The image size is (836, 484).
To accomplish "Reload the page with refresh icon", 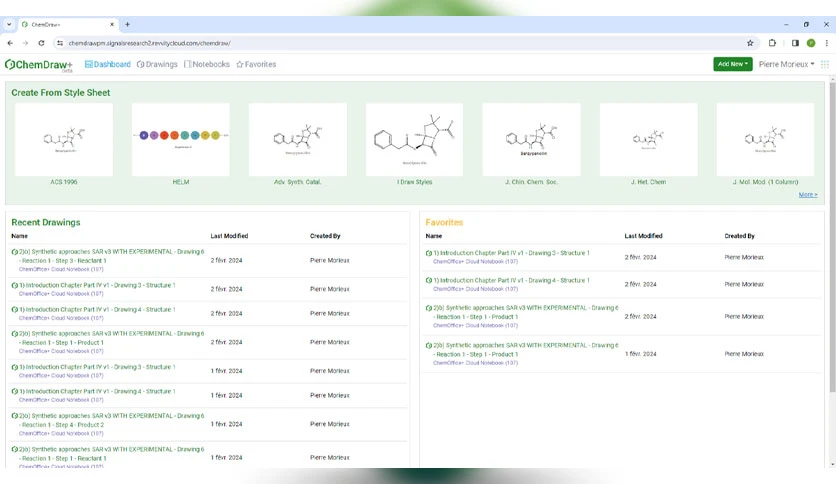I will coord(41,43).
